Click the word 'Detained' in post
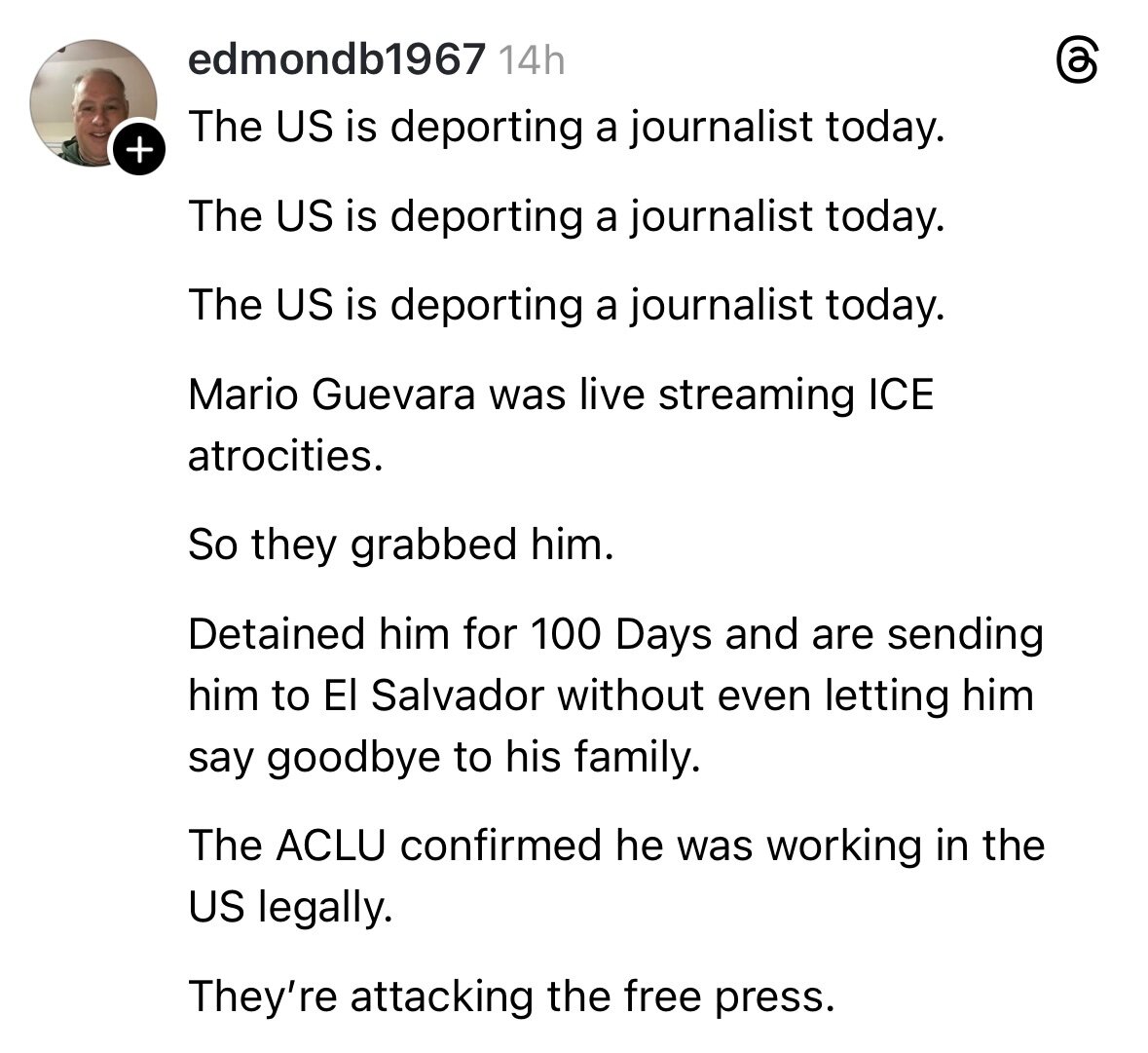The image size is (1148, 1053). (x=275, y=634)
